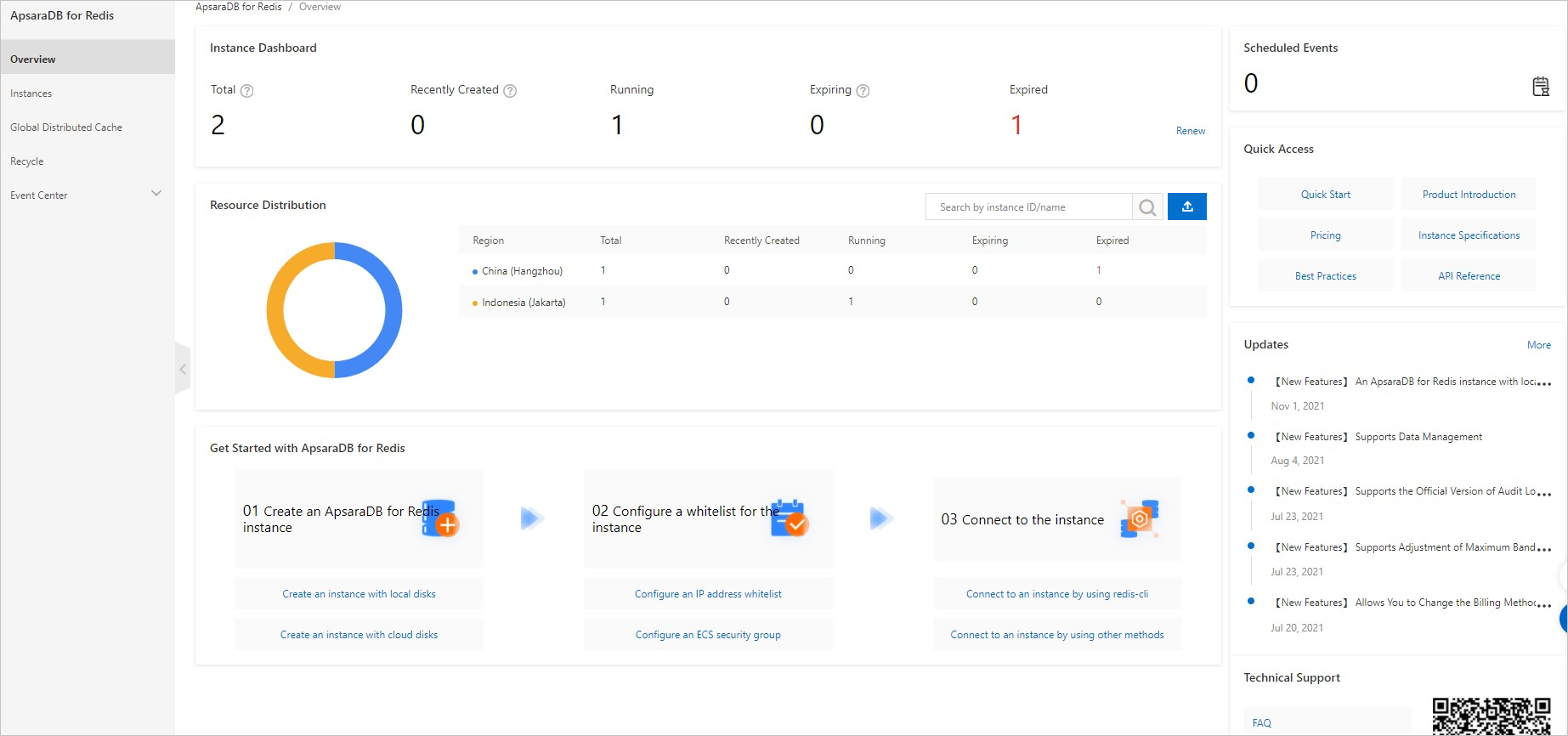
Task: Open the Scheduled Events calendar icon
Action: 1540,86
